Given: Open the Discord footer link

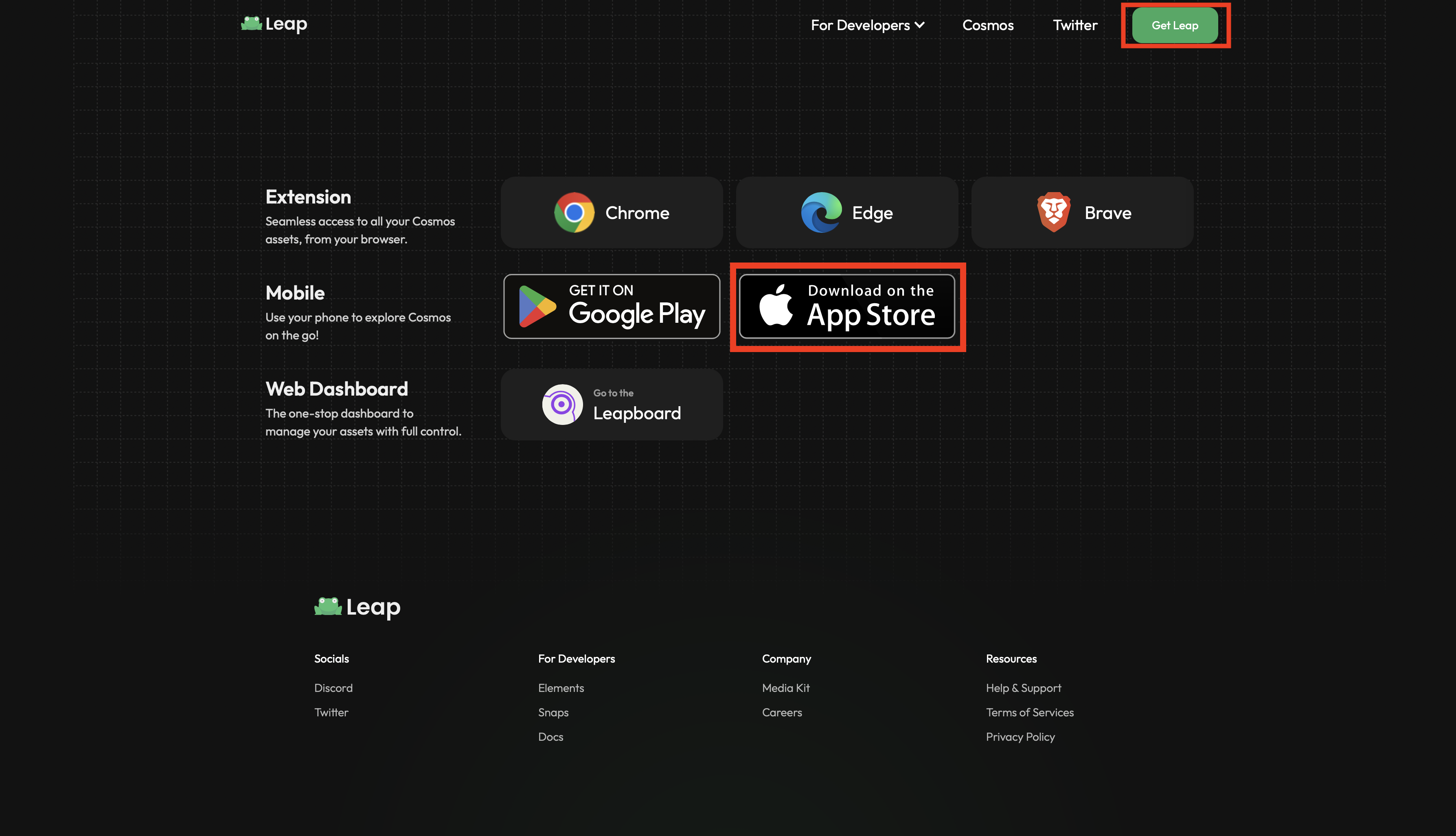Looking at the screenshot, I should 333,688.
